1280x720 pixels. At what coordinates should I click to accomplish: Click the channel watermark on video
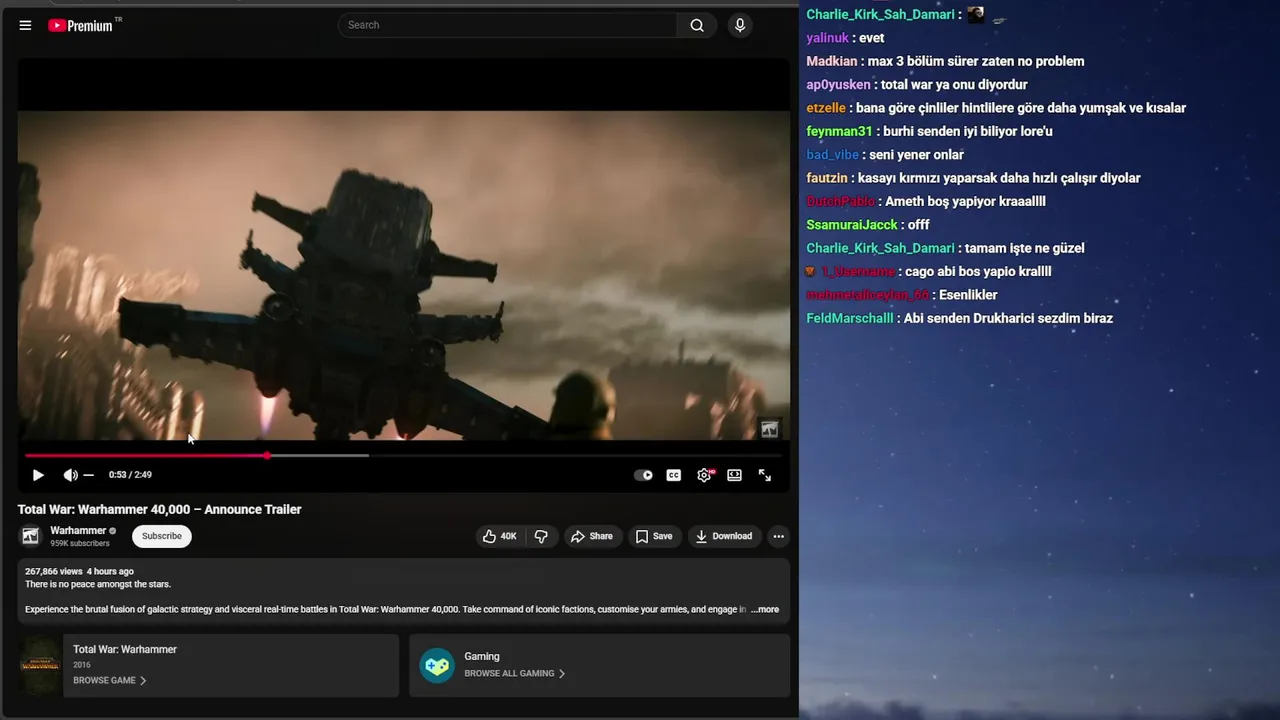[x=769, y=429]
